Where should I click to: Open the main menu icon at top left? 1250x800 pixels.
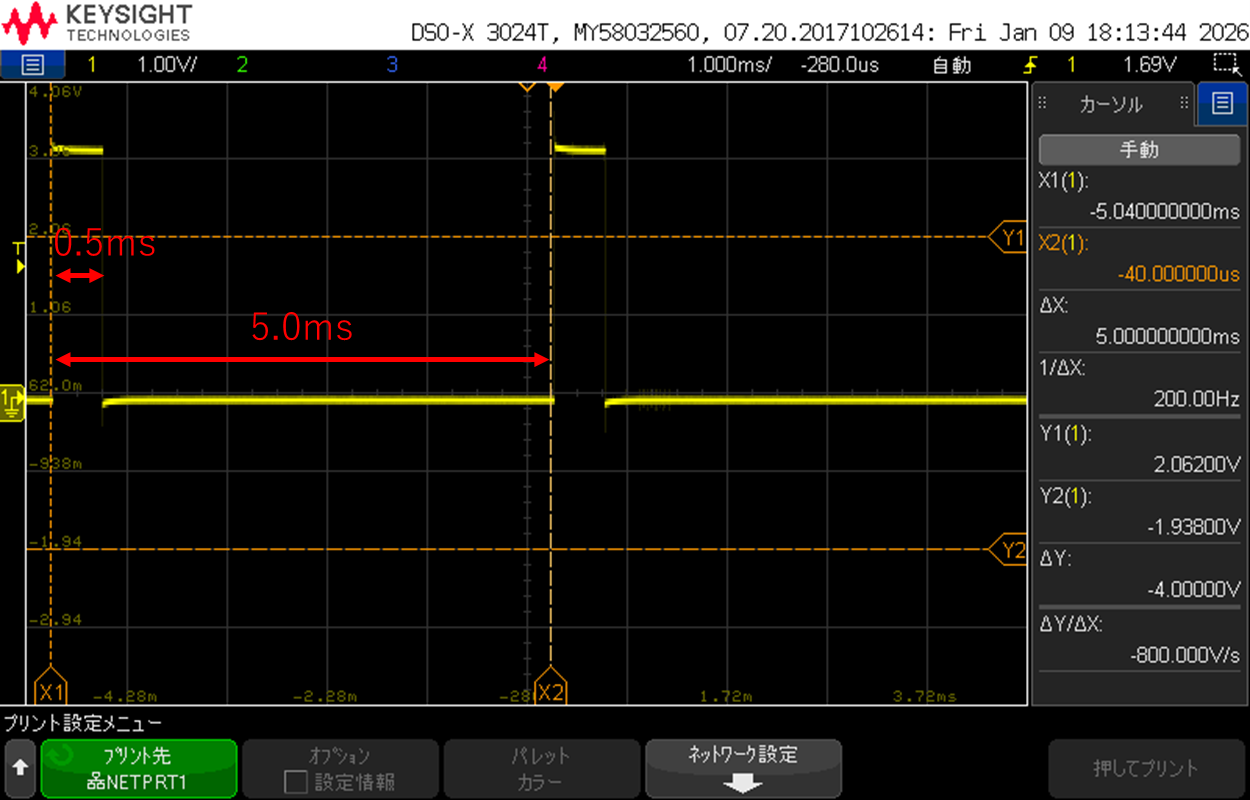pos(32,65)
